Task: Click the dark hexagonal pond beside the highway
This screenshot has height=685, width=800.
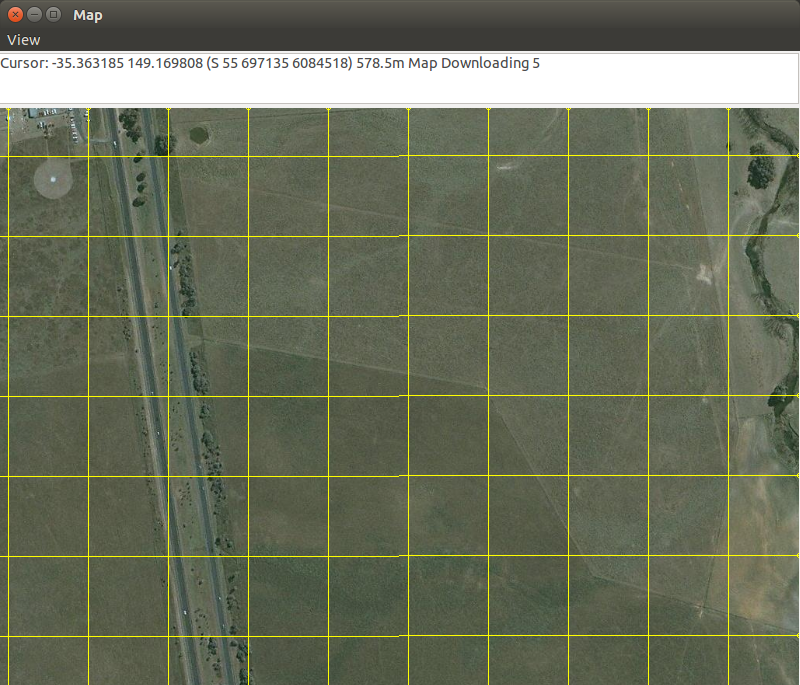Action: pyautogui.click(x=200, y=133)
